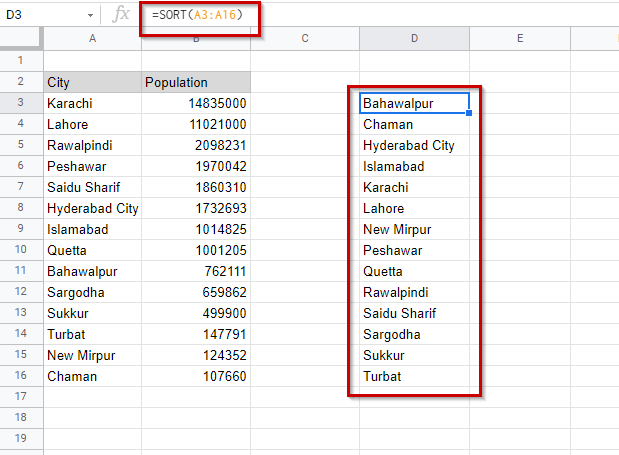Image resolution: width=619 pixels, height=455 pixels.
Task: Select the row 17 header
Action: point(21,396)
